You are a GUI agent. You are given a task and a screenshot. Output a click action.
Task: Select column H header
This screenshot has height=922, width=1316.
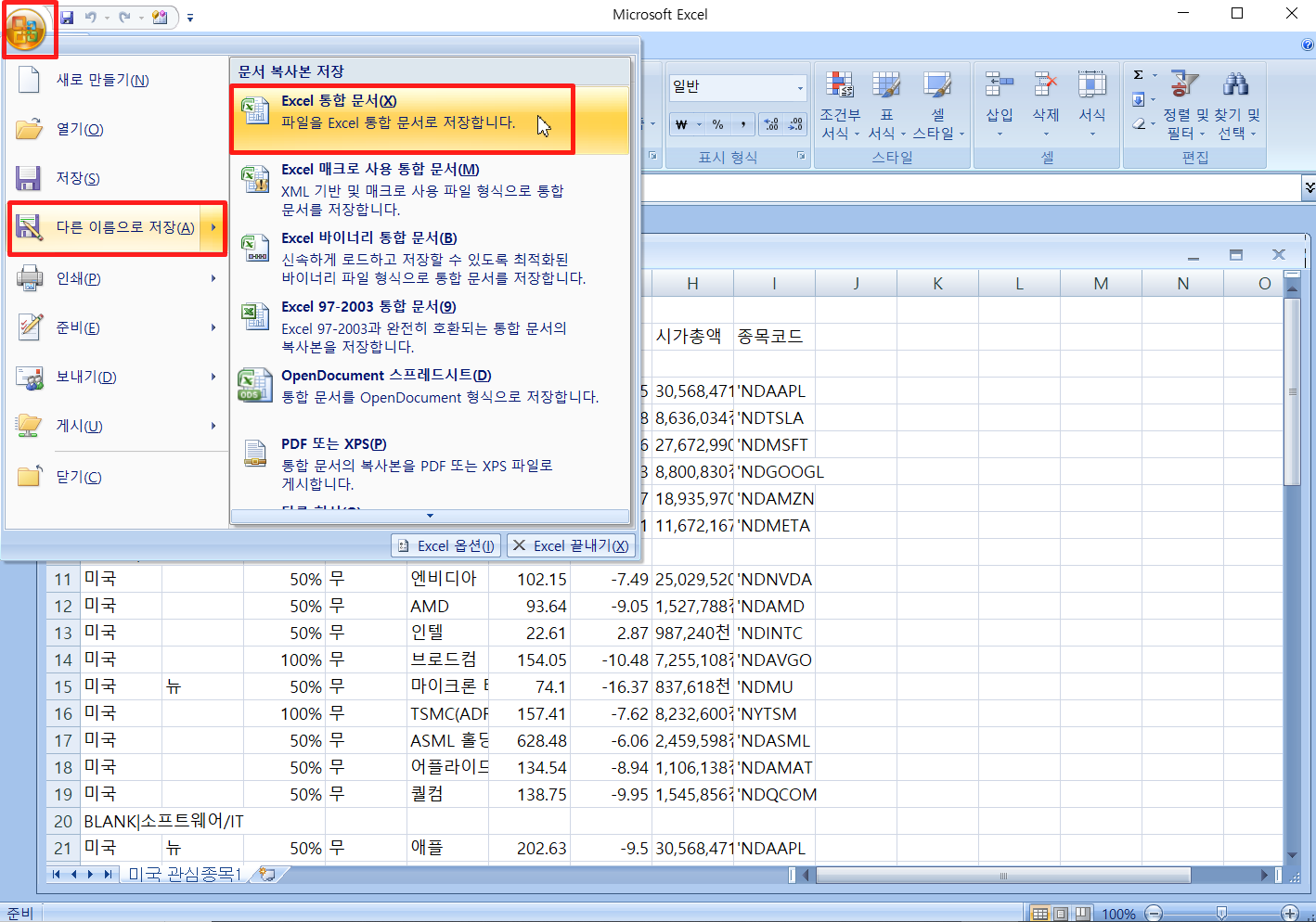point(692,284)
